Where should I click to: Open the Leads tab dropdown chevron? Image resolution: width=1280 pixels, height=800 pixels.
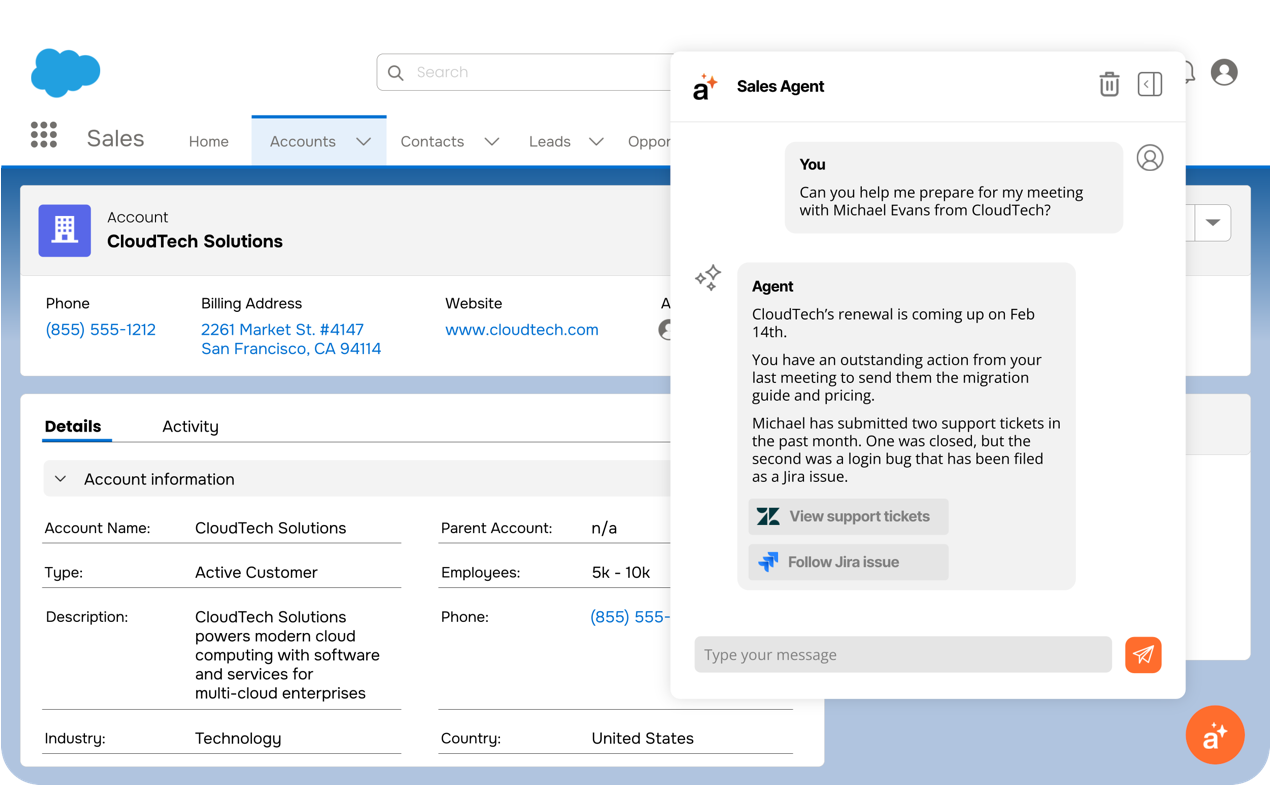596,142
